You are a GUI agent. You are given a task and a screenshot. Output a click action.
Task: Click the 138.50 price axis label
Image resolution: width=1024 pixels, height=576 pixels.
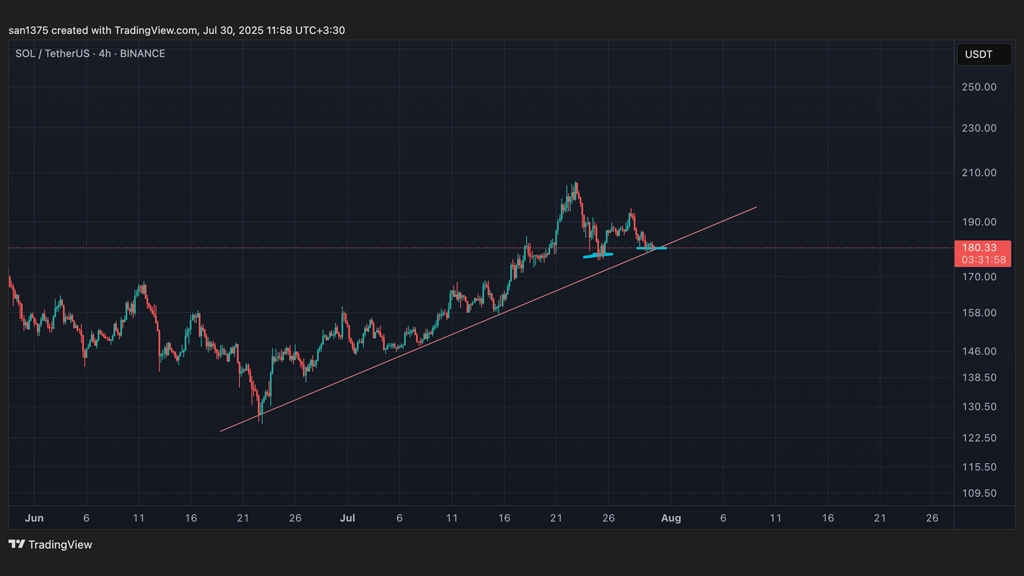[x=979, y=377]
